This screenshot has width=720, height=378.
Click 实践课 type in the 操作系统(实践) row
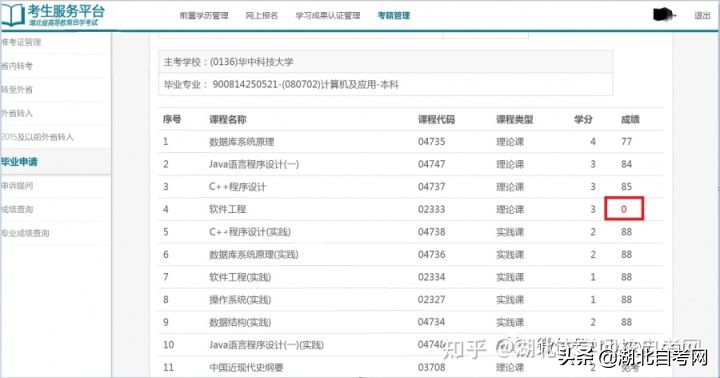click(x=510, y=299)
